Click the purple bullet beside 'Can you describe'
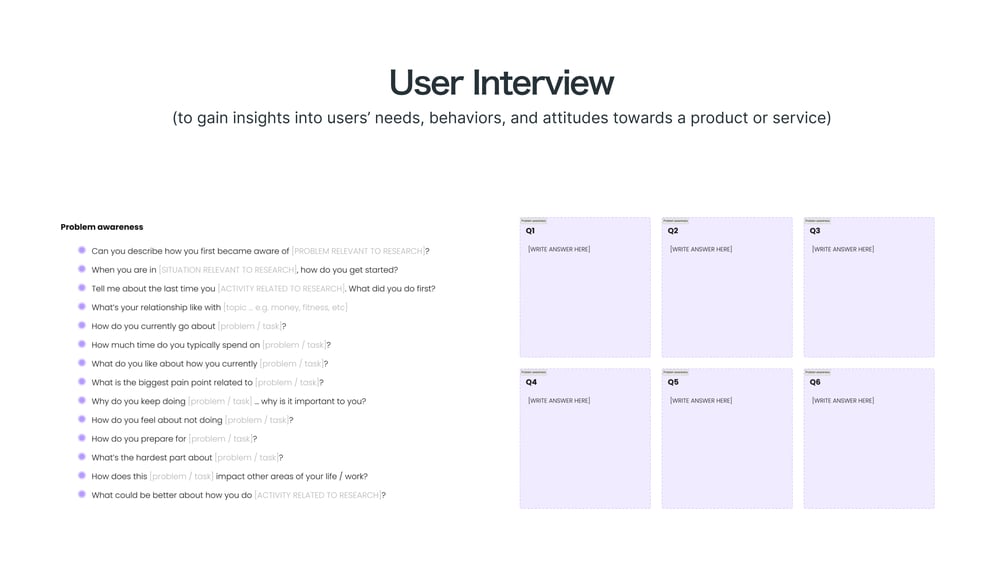Screen dimensions: 1005x565 click(x=82, y=250)
